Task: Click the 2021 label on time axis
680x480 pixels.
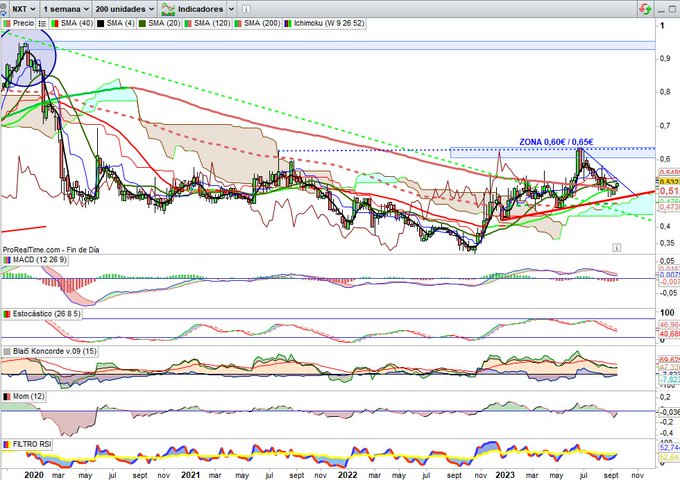Action: 190,475
